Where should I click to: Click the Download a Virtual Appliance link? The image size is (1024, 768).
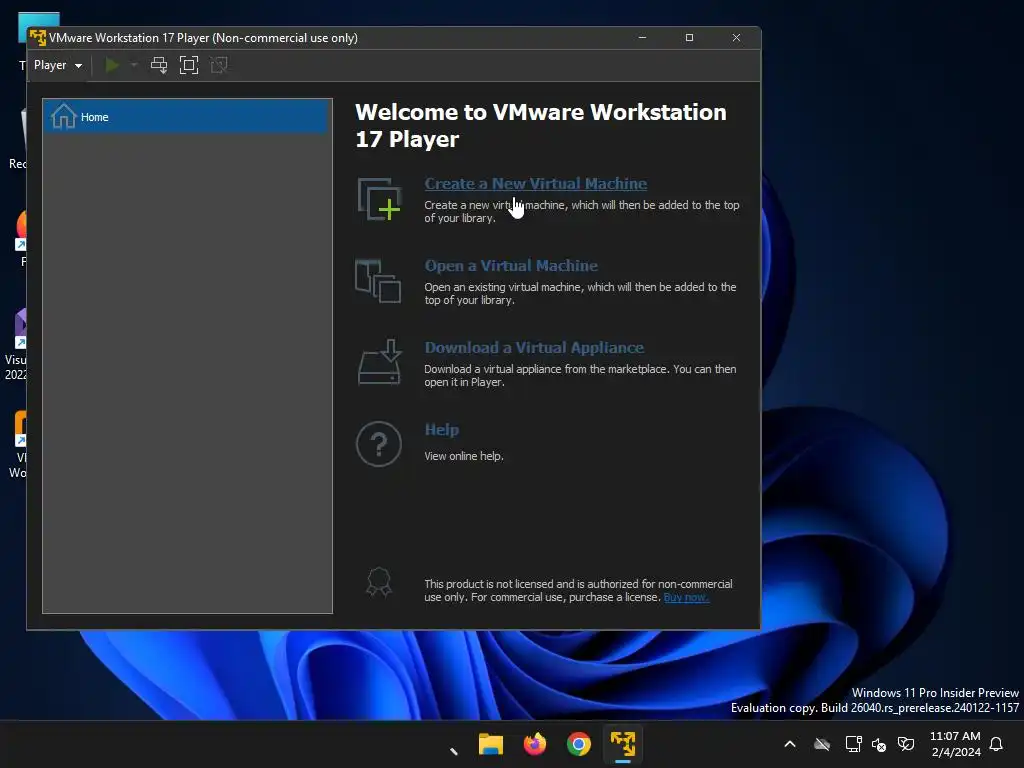pos(534,347)
